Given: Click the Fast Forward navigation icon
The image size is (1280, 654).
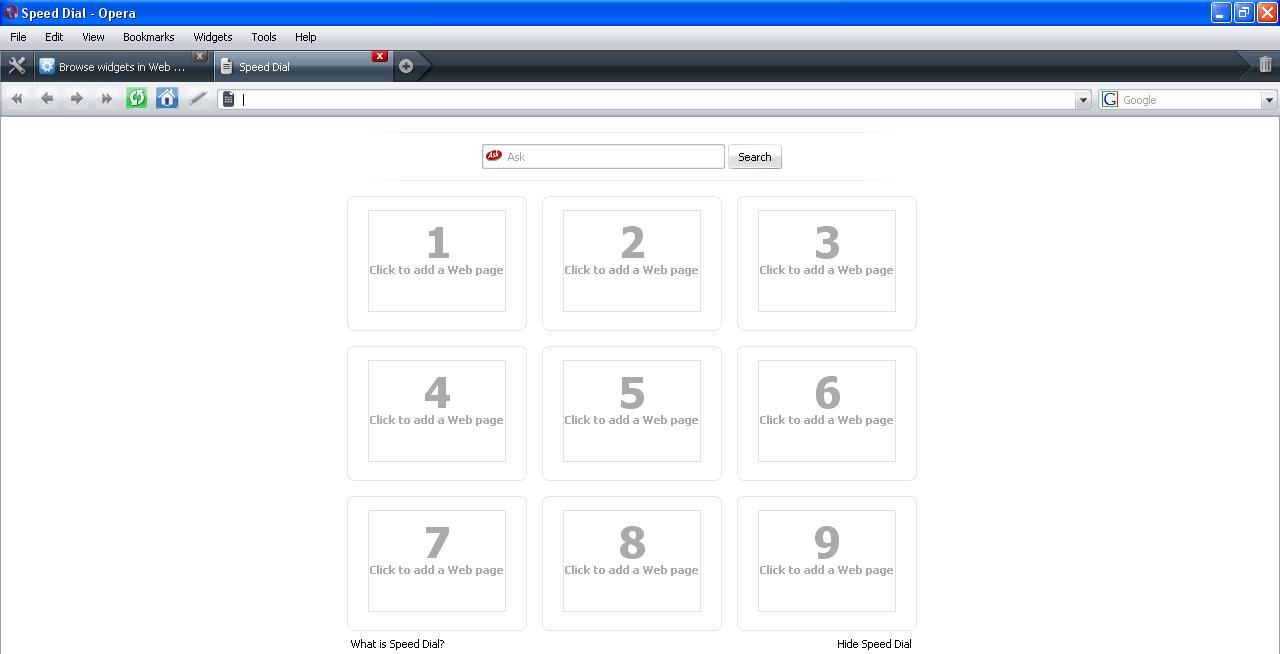Looking at the screenshot, I should point(106,98).
